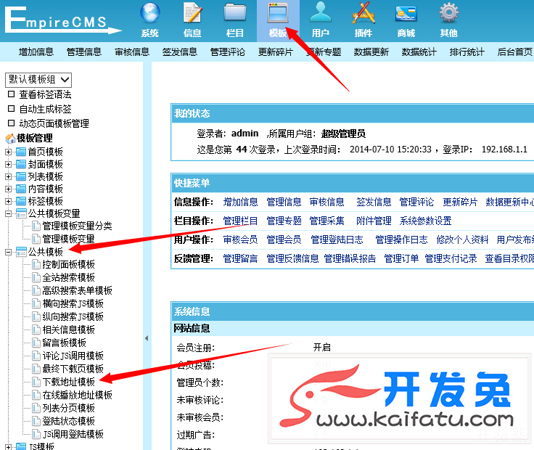
Task: Click the 管理订单 quick link
Action: [401, 259]
